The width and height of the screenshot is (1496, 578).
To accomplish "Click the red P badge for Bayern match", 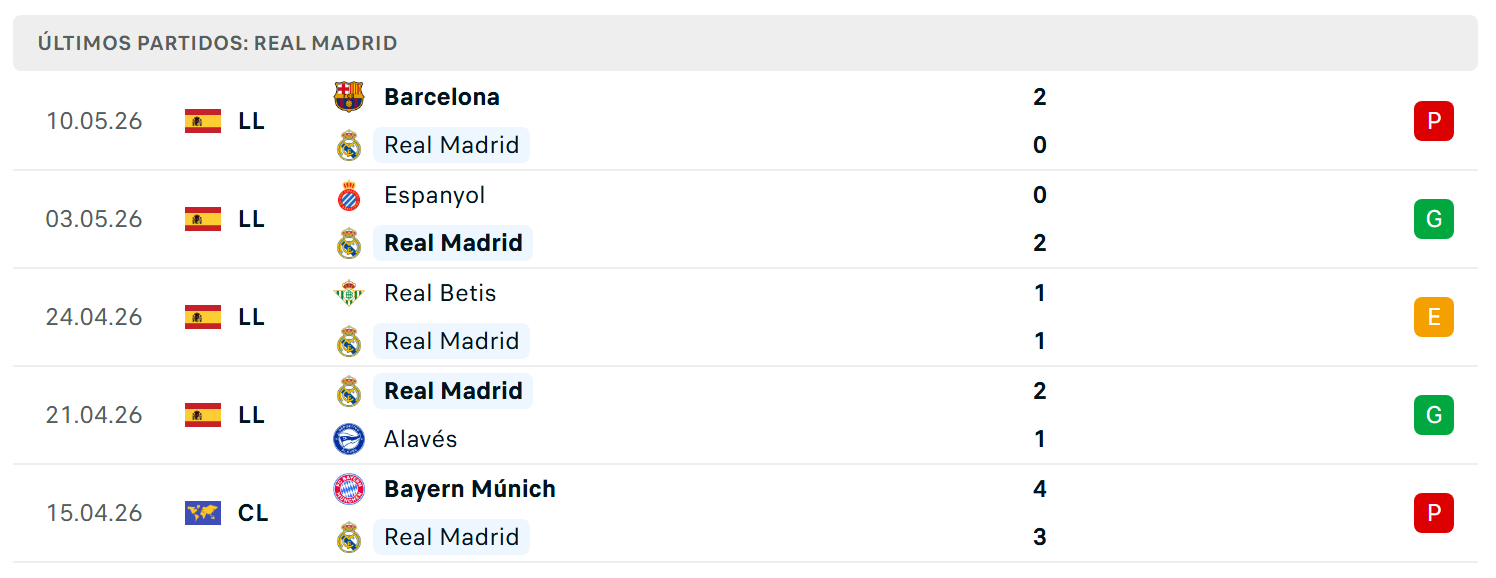I will click(x=1433, y=513).
